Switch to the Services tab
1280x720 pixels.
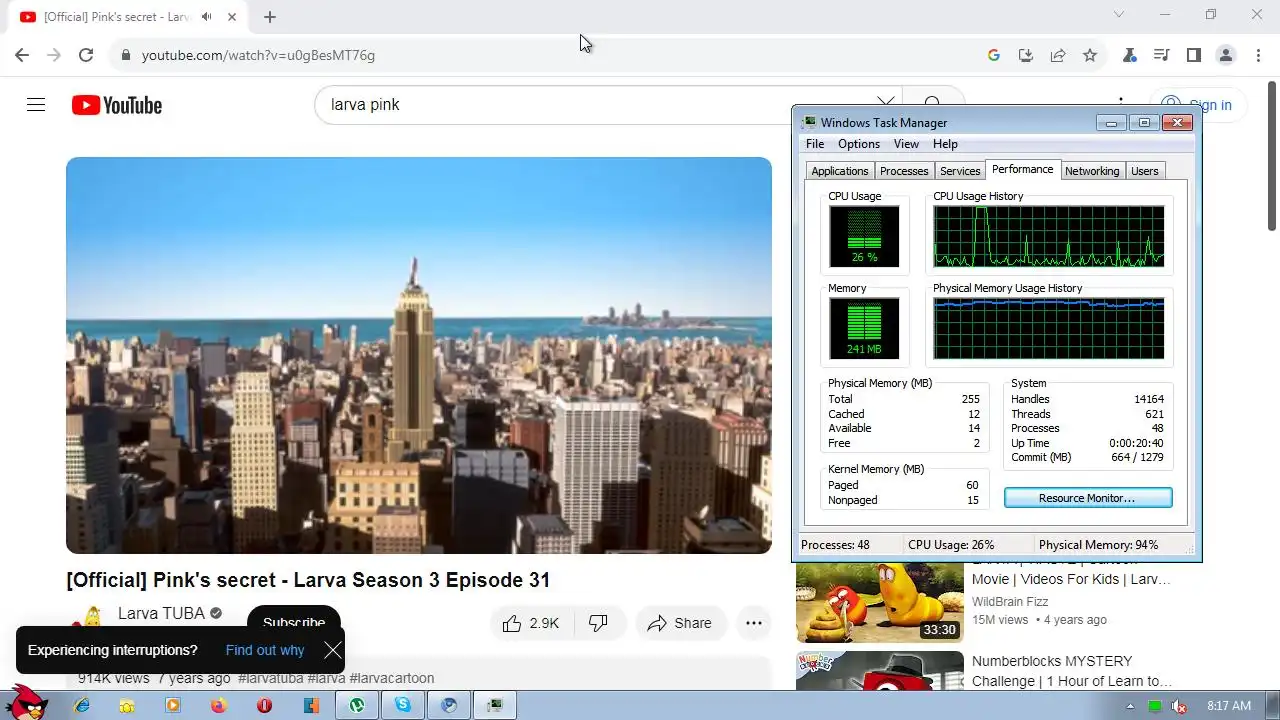pyautogui.click(x=960, y=171)
